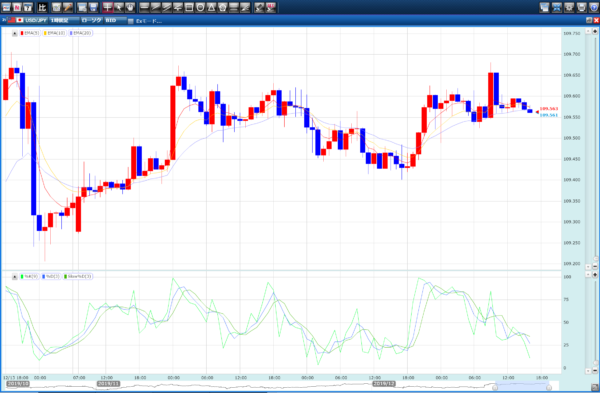Viewport: 600px width, 393px height.
Task: Toggle the %K(9) stochastic legend
Action: [29, 276]
